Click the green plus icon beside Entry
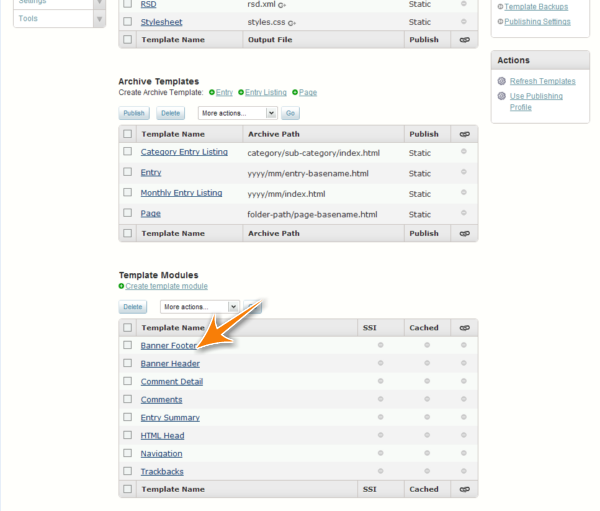Image resolution: width=600 pixels, height=511 pixels. 212,92
